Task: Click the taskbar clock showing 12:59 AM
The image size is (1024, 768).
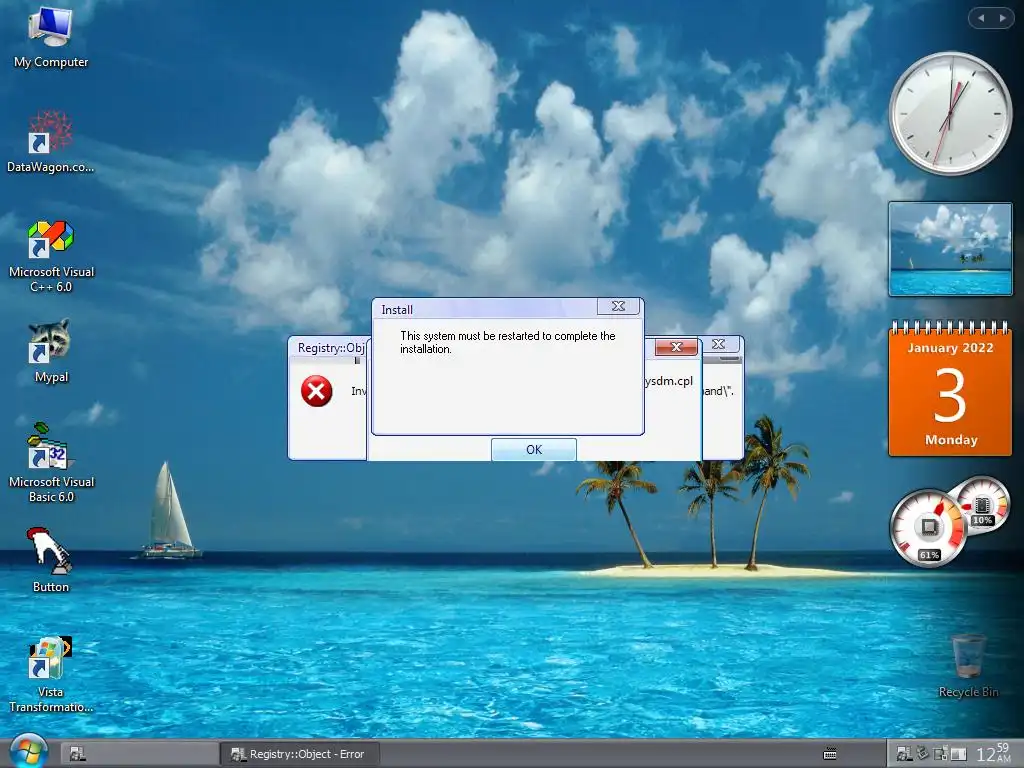Action: [993, 753]
